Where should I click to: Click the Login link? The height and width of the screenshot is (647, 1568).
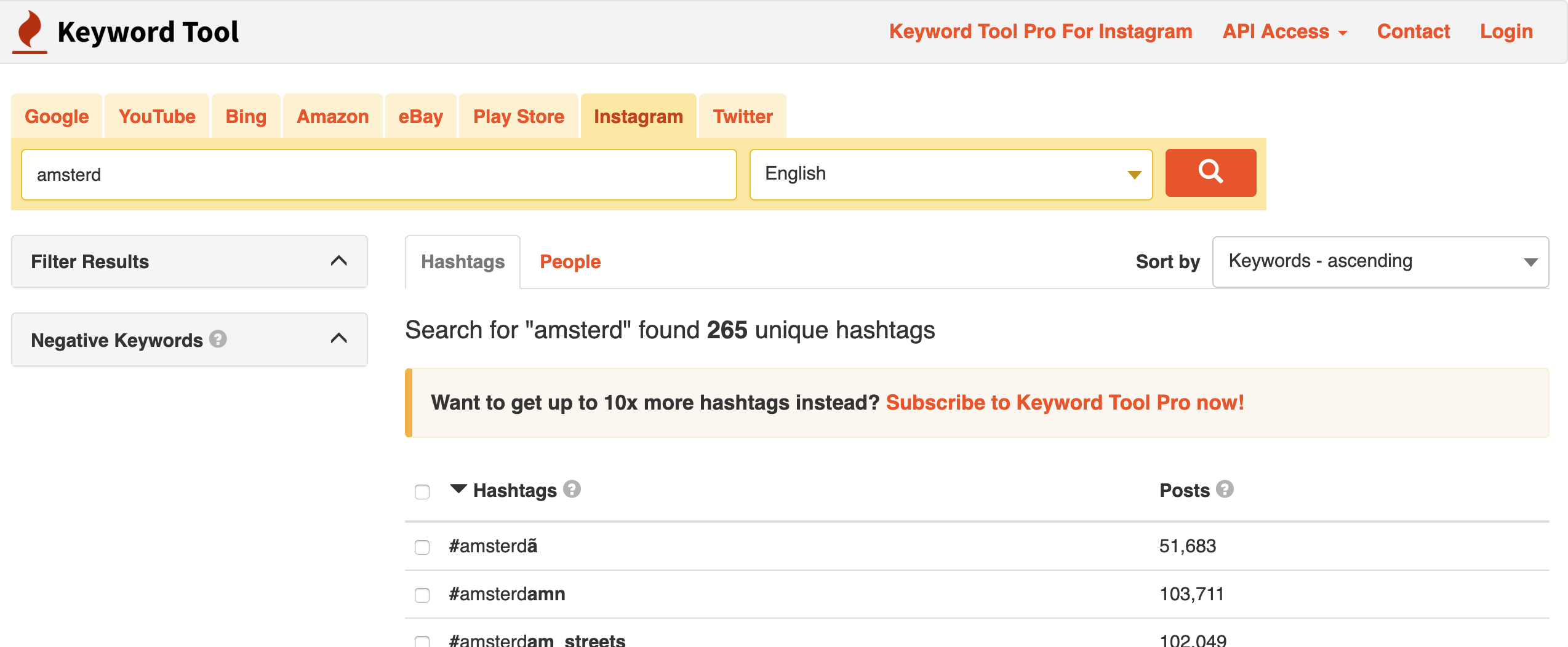(x=1506, y=31)
